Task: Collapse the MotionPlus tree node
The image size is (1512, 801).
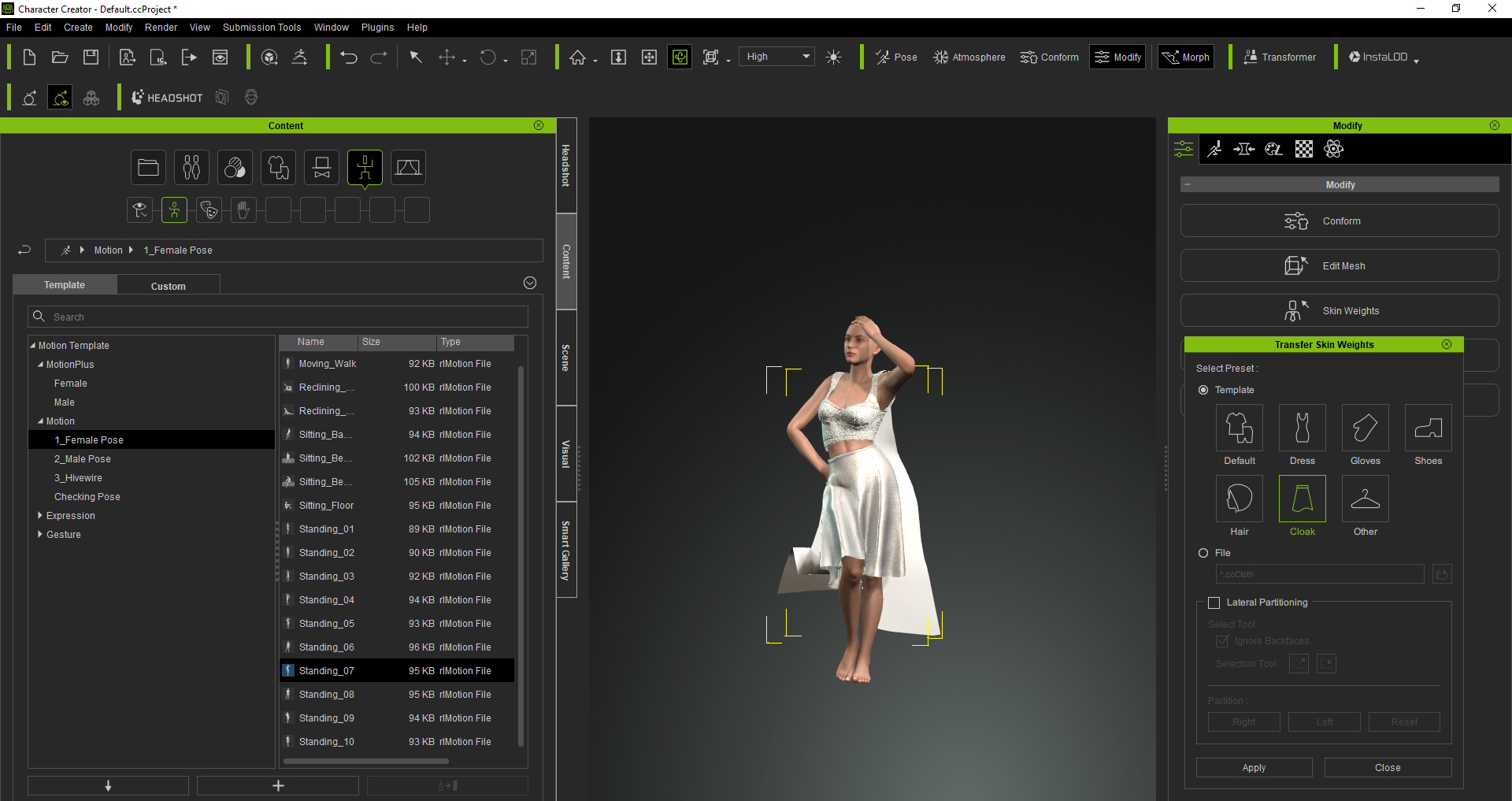Action: tap(41, 364)
